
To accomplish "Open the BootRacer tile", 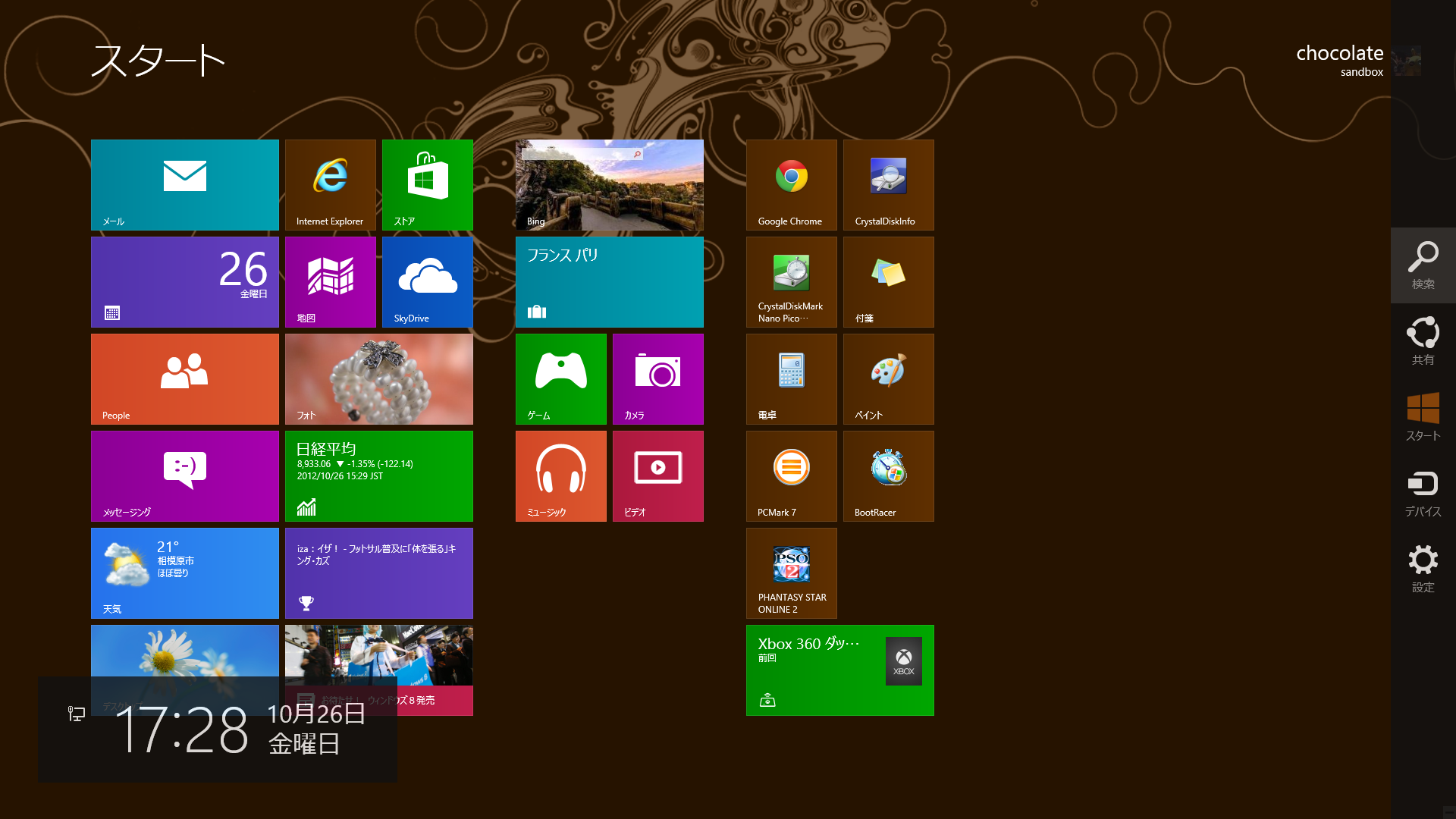I will coord(888,475).
